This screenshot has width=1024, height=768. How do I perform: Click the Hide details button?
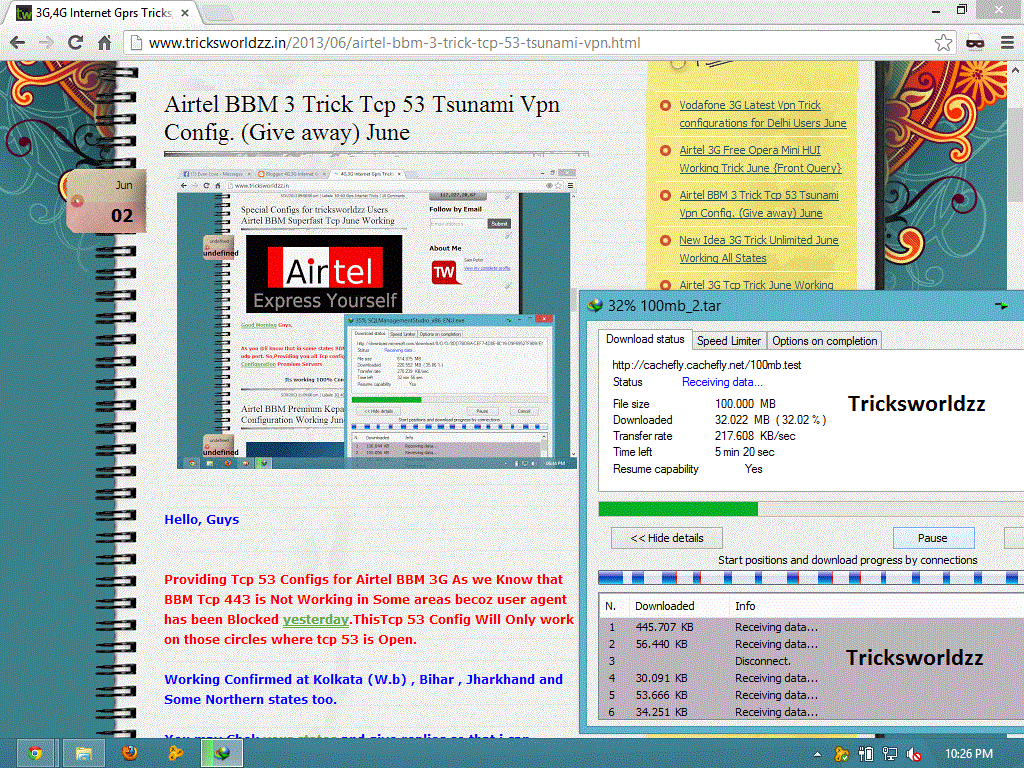[x=667, y=538]
